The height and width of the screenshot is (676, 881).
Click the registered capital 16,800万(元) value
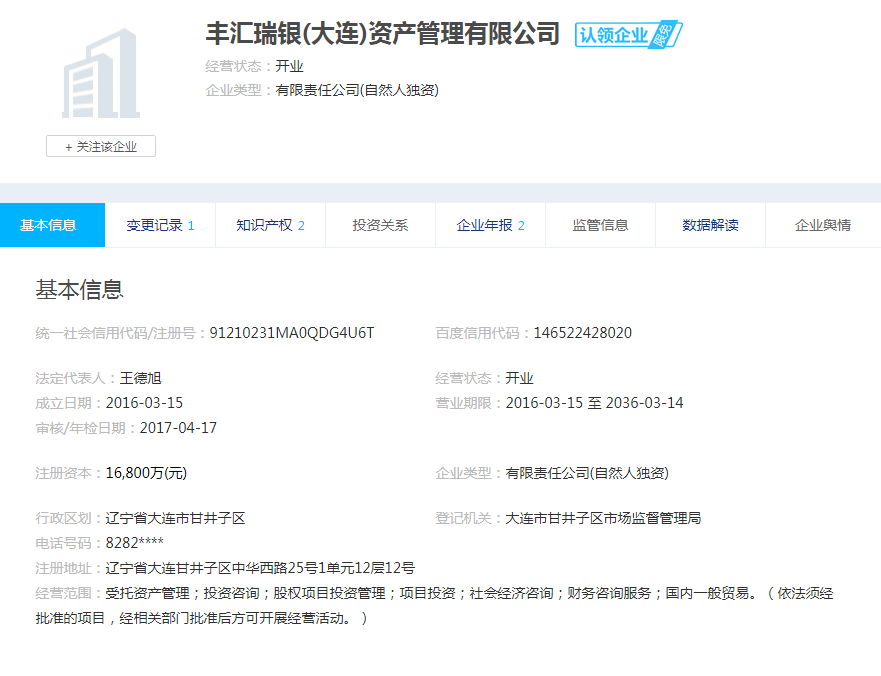point(146,473)
